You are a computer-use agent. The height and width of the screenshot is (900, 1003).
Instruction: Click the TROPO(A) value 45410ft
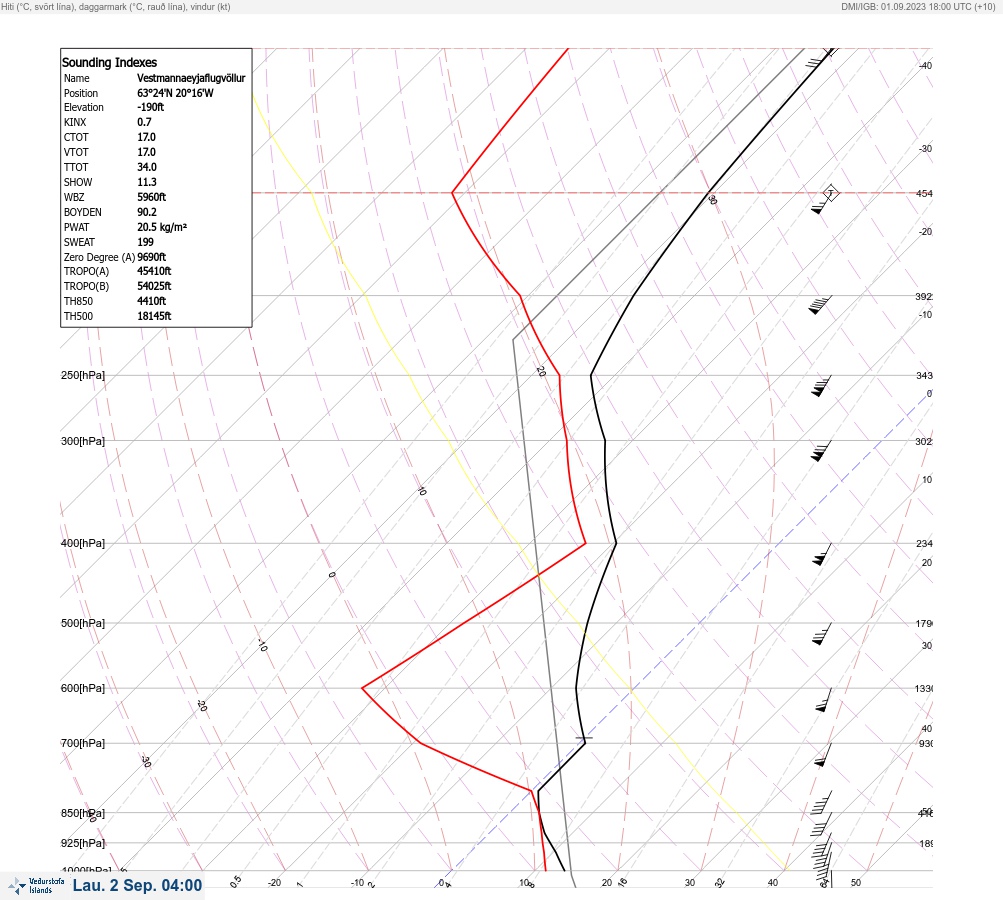click(154, 271)
